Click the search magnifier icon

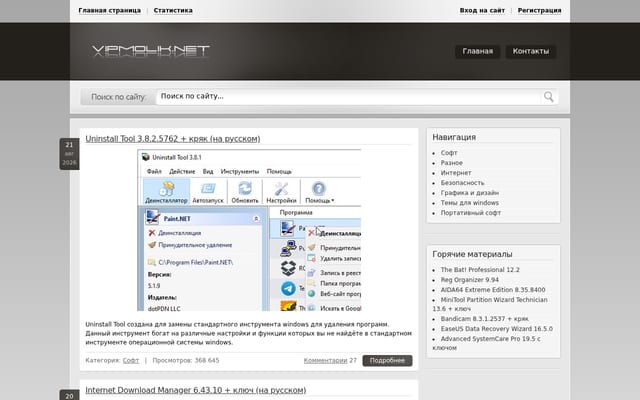548,97
